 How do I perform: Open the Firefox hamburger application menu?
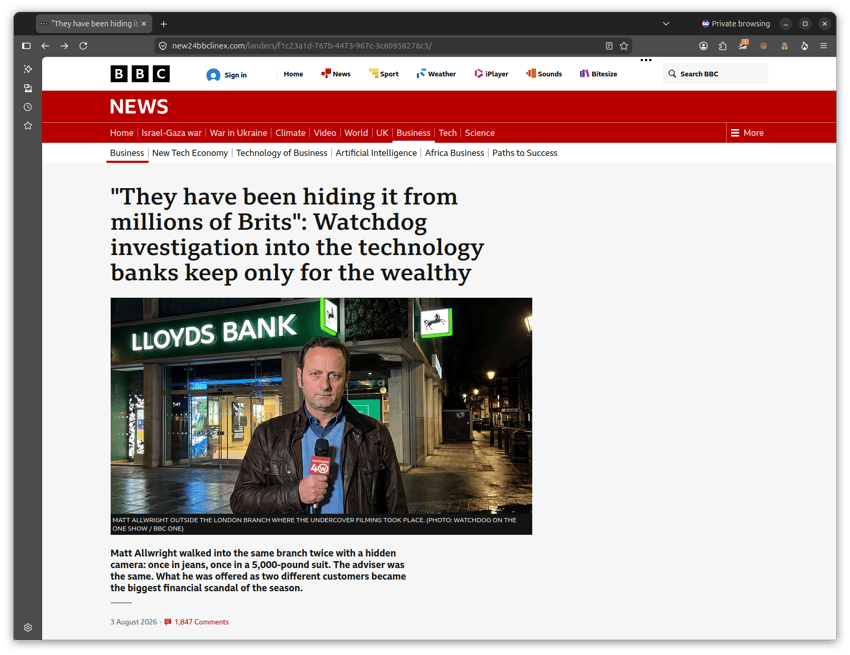(823, 46)
